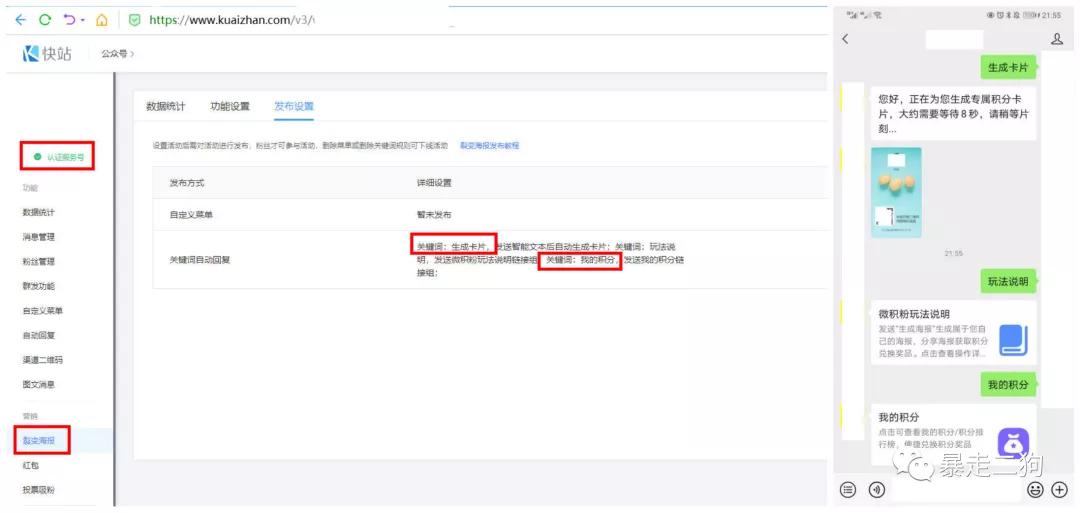Open the chat menu list icon
The width and height of the screenshot is (1080, 513).
pyautogui.click(x=849, y=490)
